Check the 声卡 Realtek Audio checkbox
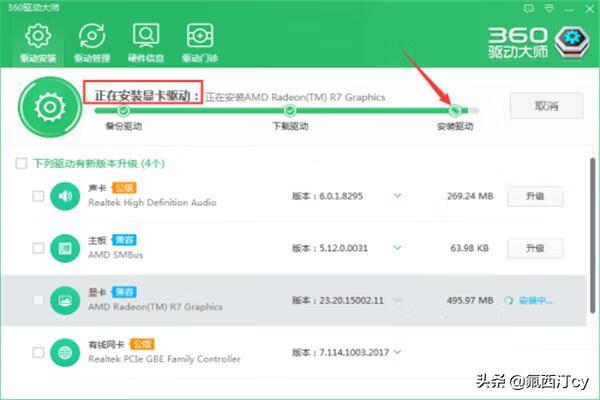The image size is (600, 400). click(x=38, y=196)
